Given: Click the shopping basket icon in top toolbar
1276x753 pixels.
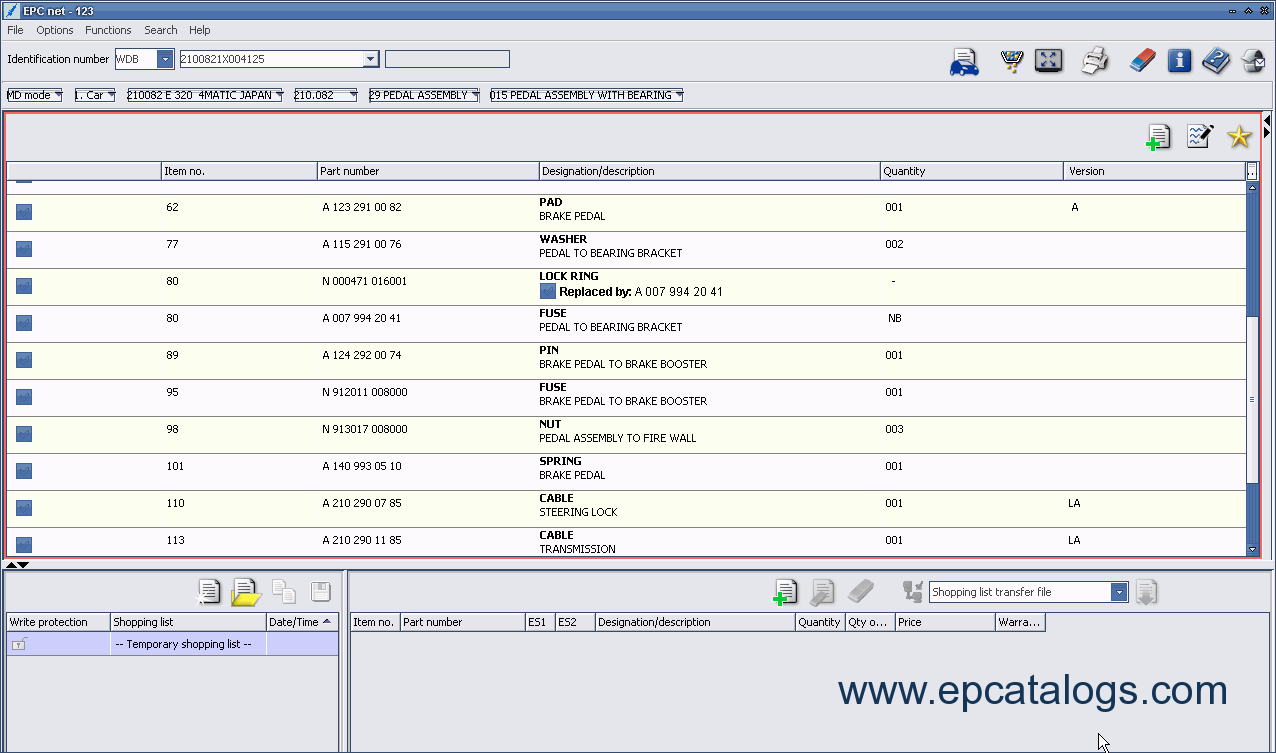Looking at the screenshot, I should [x=1011, y=61].
